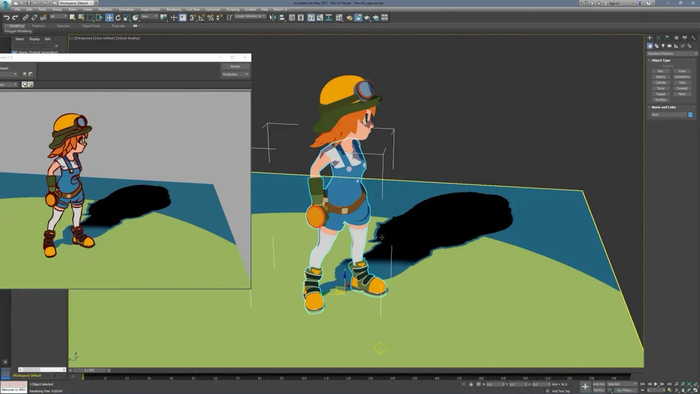Image resolution: width=700 pixels, height=394 pixels.
Task: Open the Render Setup icon
Action: point(349,17)
